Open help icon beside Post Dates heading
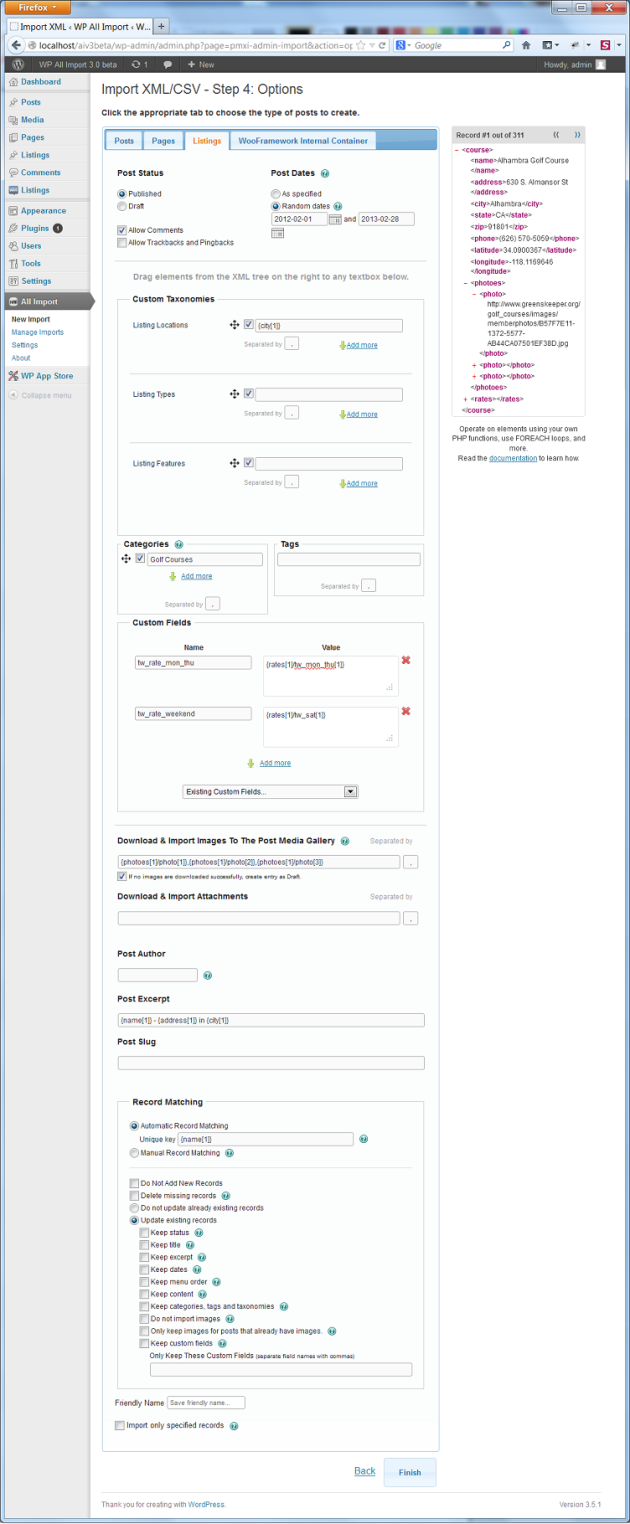 coord(325,173)
